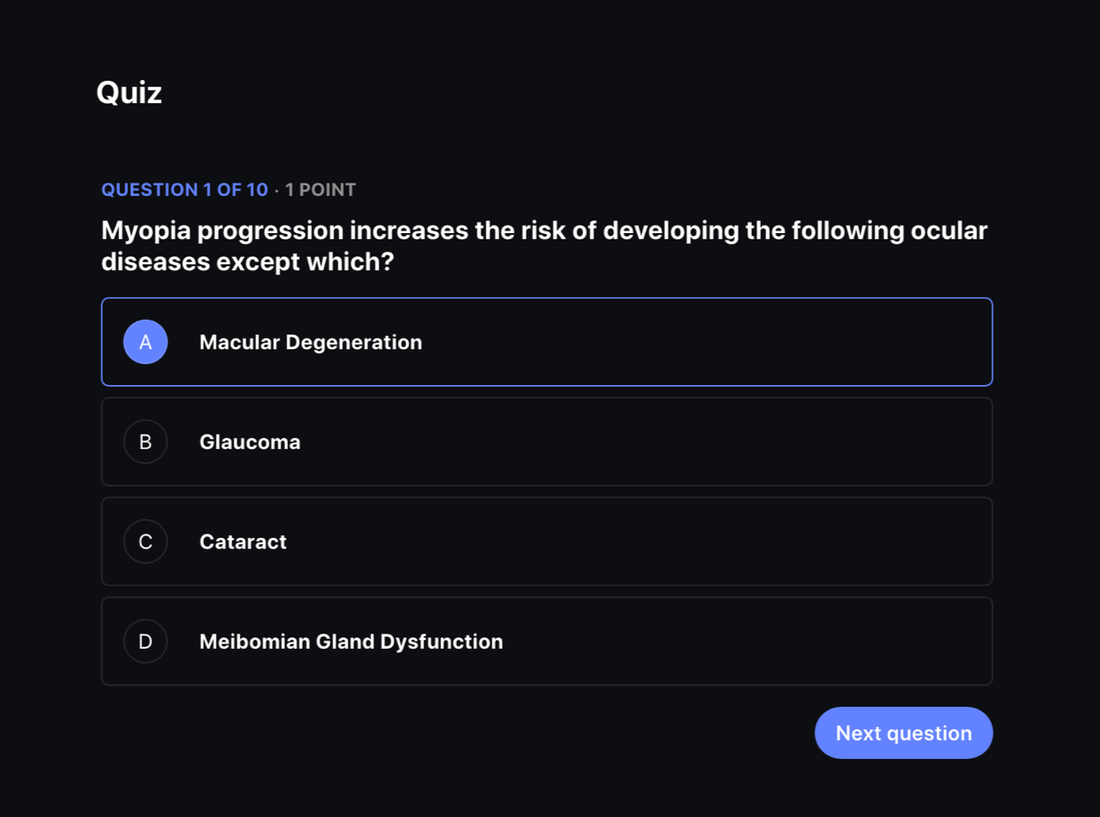This screenshot has width=1100, height=817.
Task: Click the "Glaucoma" text label
Action: [250, 441]
